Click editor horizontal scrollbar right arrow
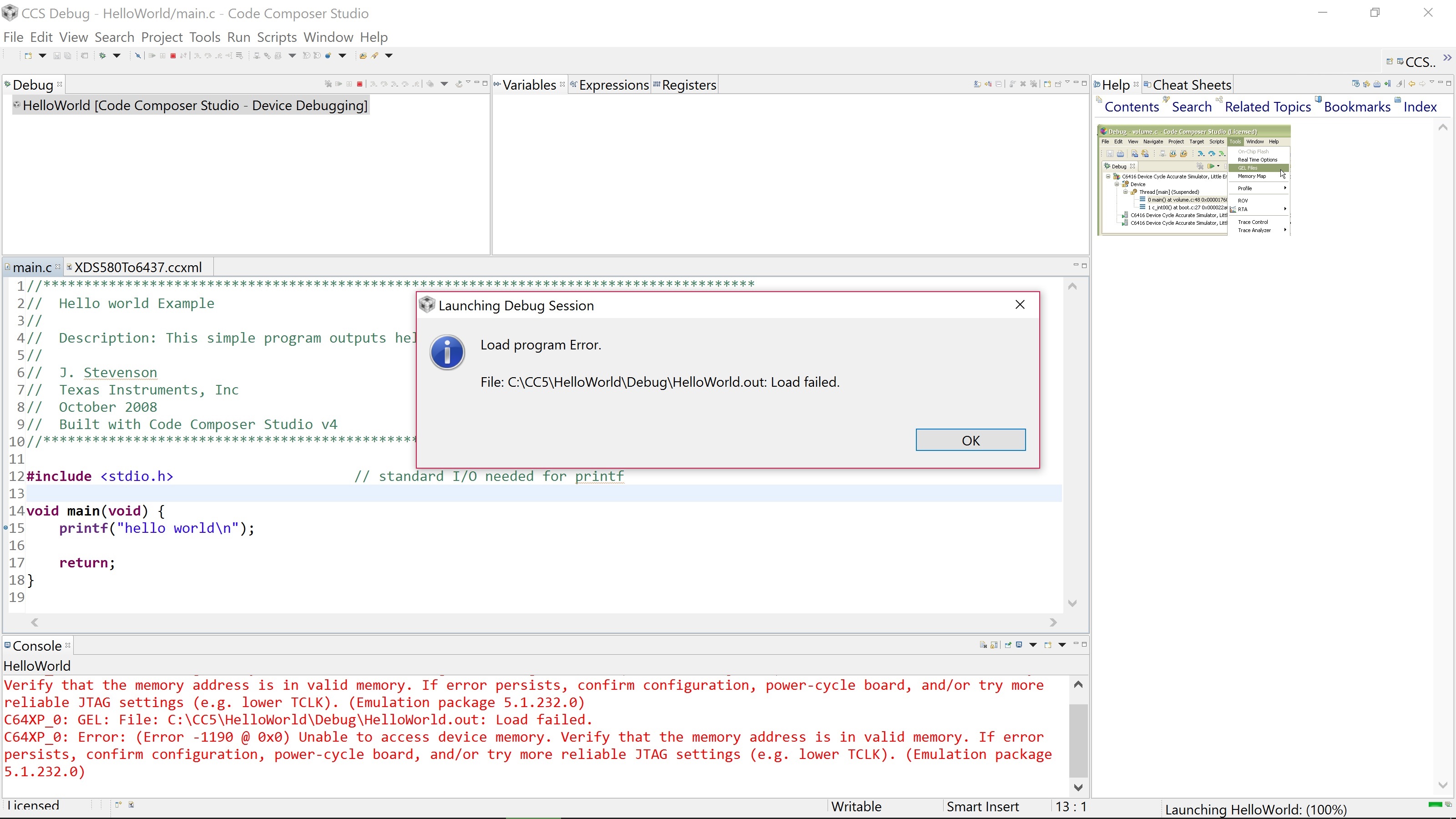The image size is (1456, 819). 1053,622
